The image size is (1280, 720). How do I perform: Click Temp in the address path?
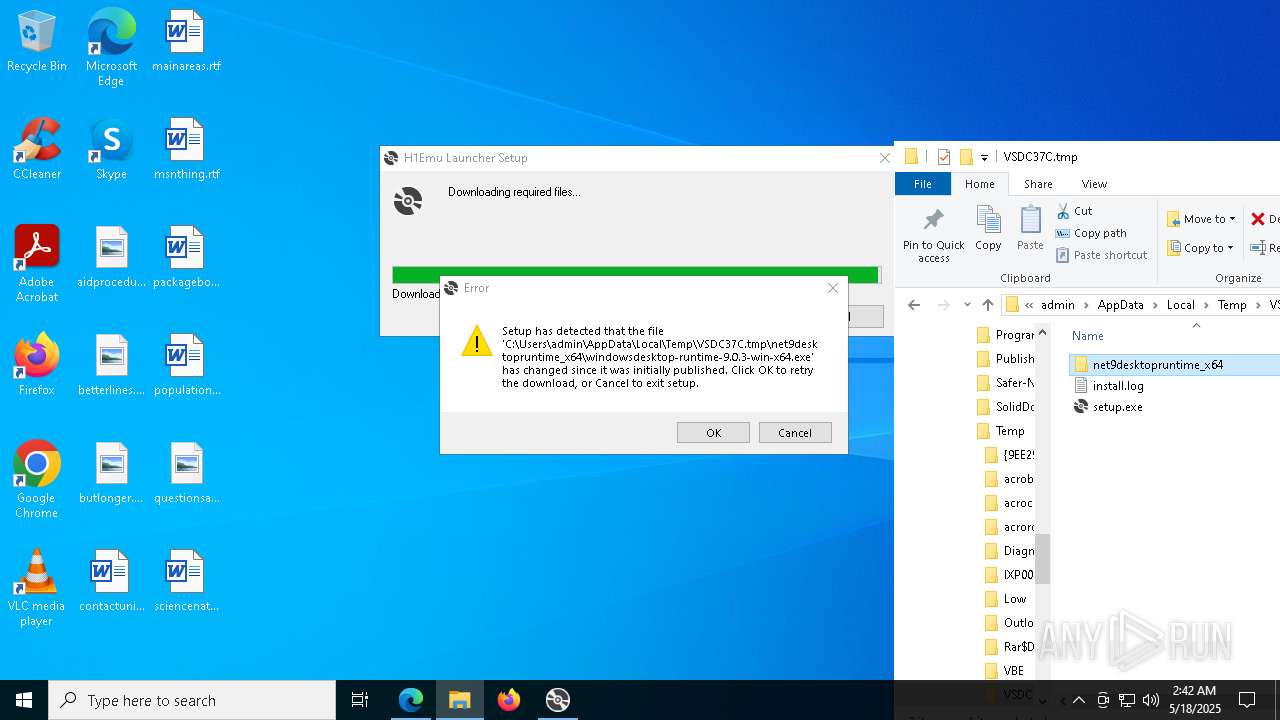coord(1232,305)
